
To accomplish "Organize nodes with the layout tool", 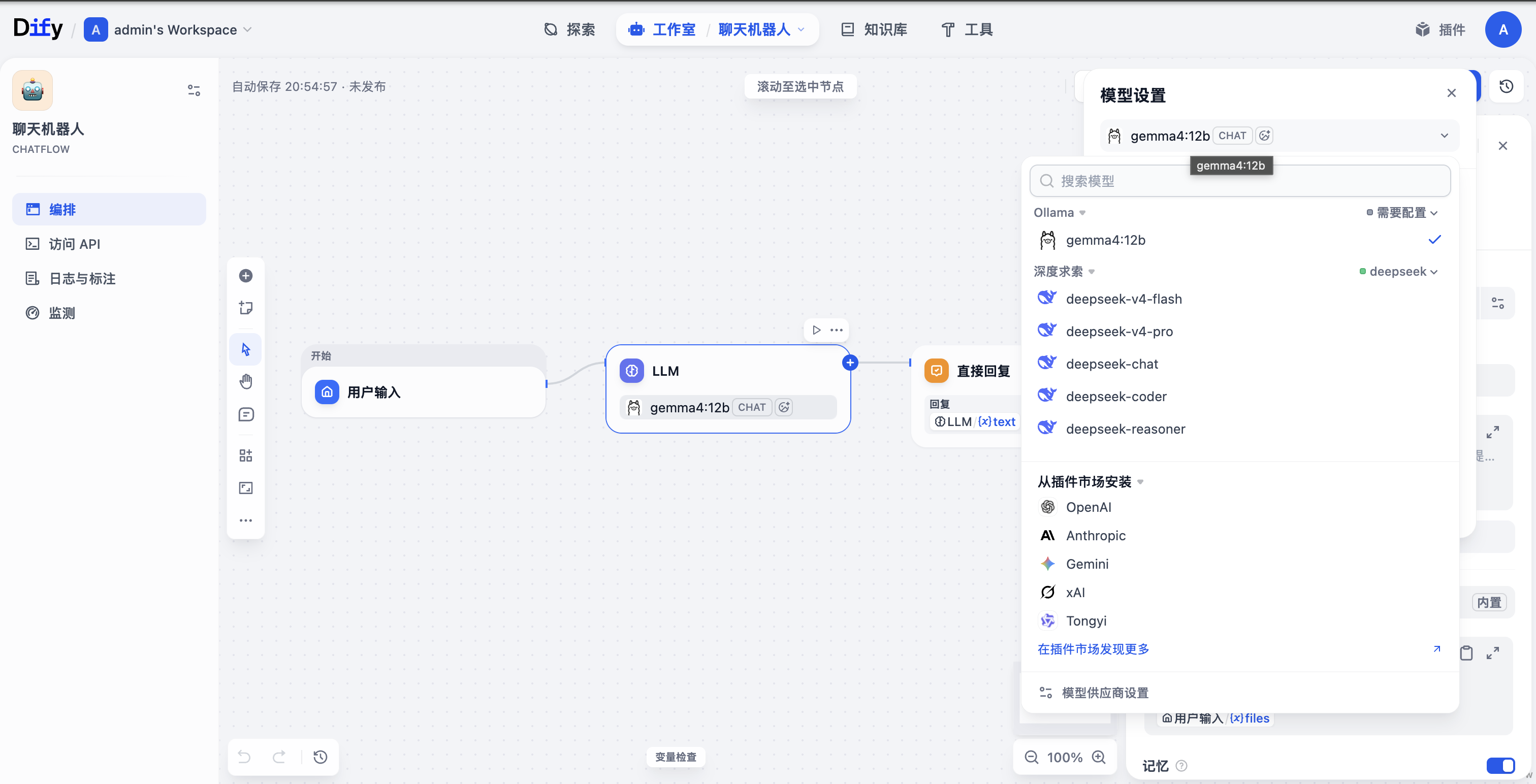I will coord(246,455).
